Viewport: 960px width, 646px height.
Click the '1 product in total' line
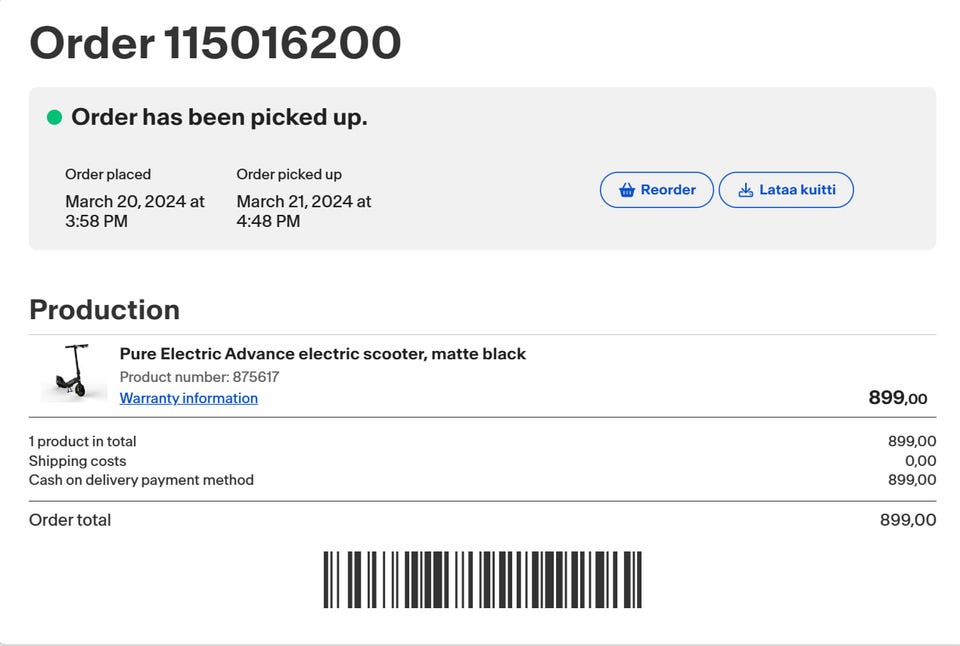82,442
